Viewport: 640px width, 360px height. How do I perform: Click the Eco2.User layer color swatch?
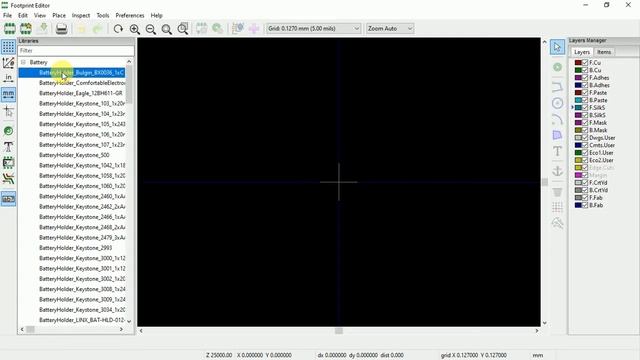578,160
